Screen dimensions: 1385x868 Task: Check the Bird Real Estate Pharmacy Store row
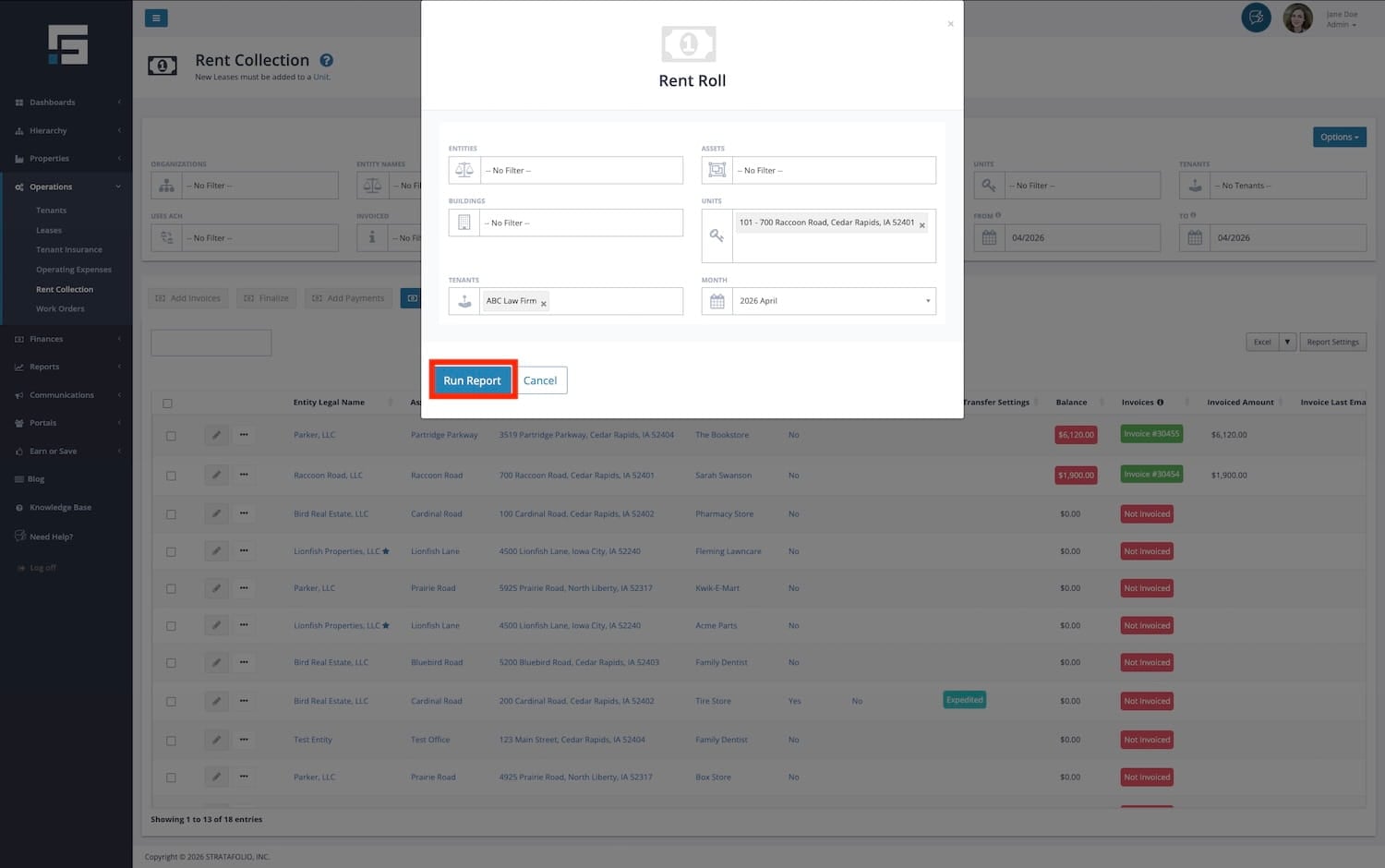pos(171,514)
